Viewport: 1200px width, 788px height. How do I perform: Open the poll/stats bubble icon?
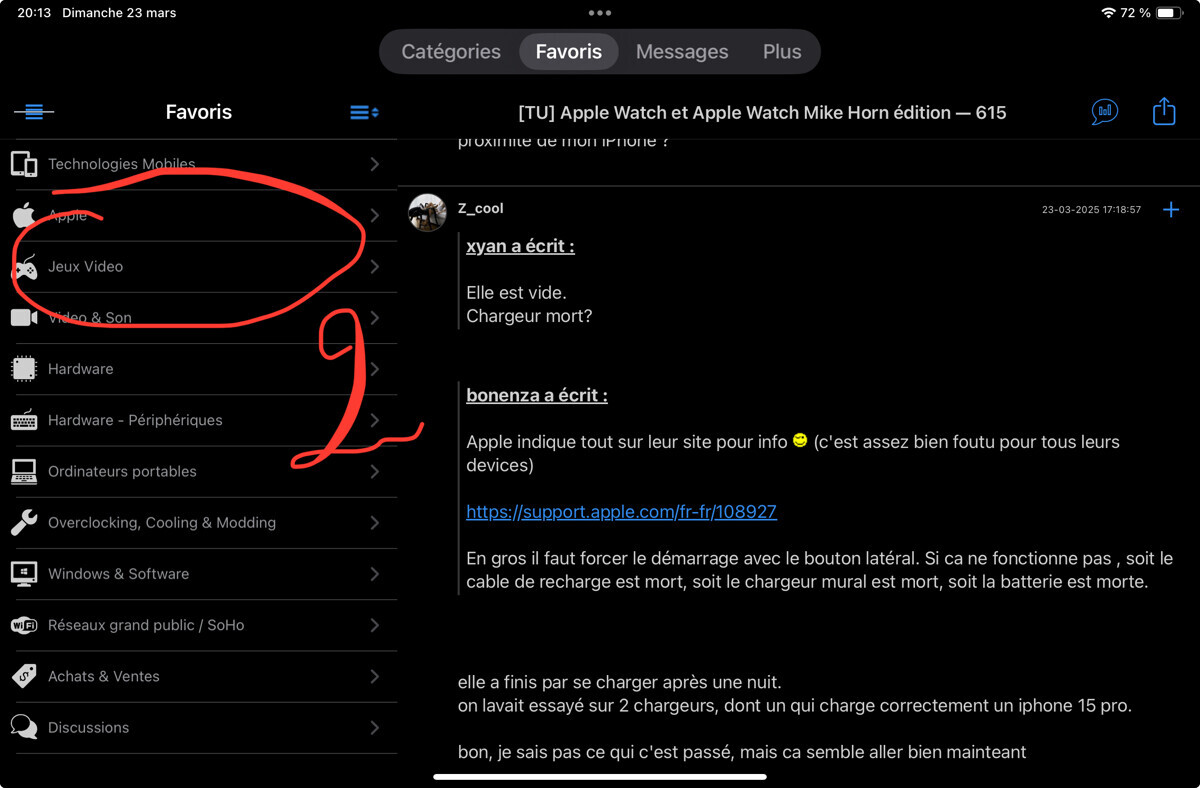point(1104,112)
